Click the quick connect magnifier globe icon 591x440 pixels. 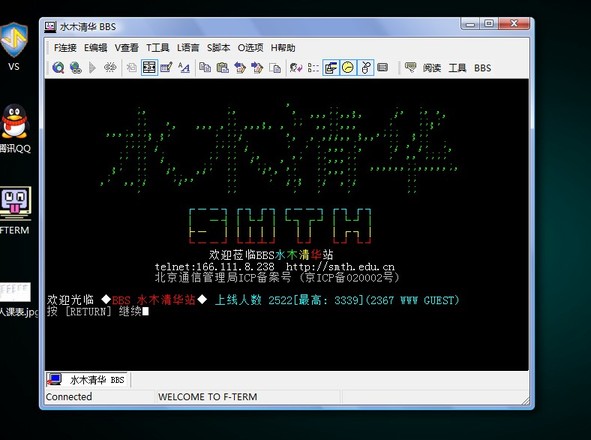[x=58, y=68]
